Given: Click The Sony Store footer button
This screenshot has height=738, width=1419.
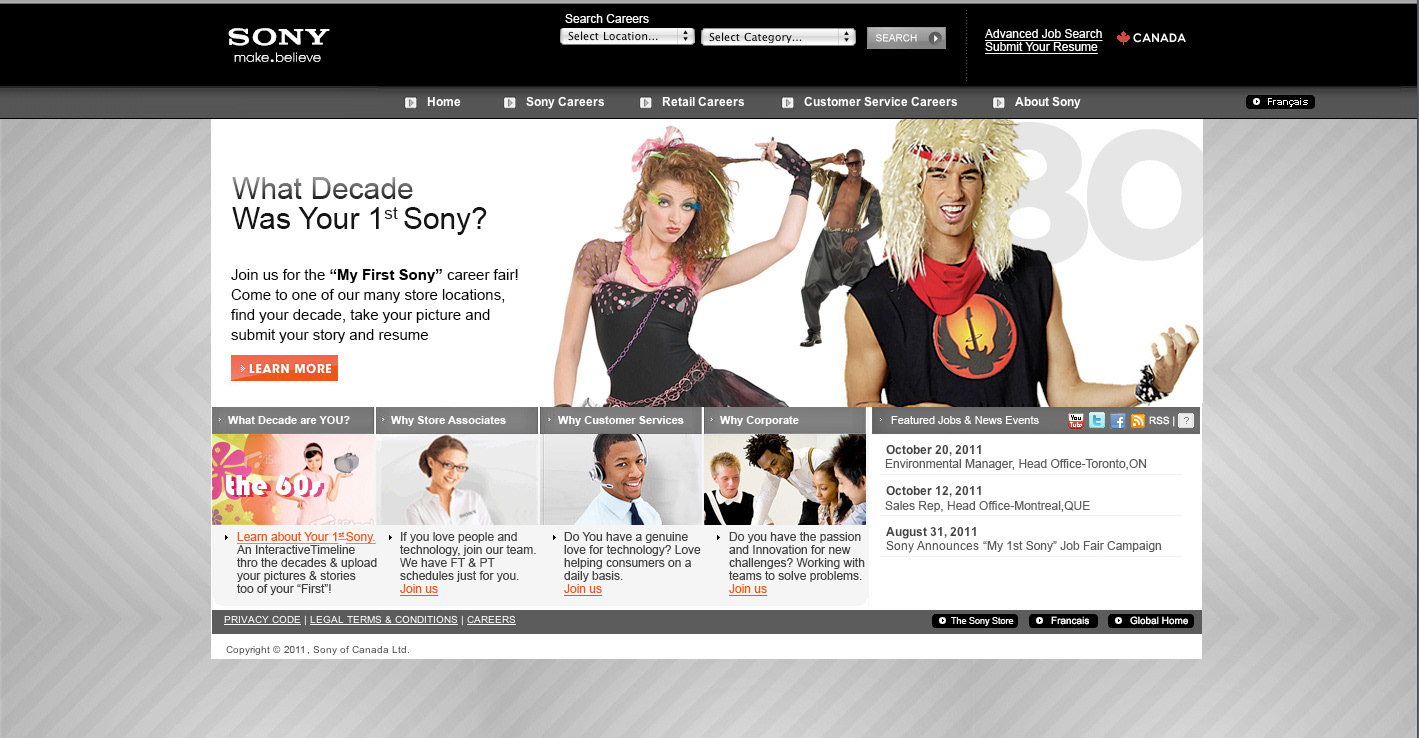Looking at the screenshot, I should click(975, 621).
